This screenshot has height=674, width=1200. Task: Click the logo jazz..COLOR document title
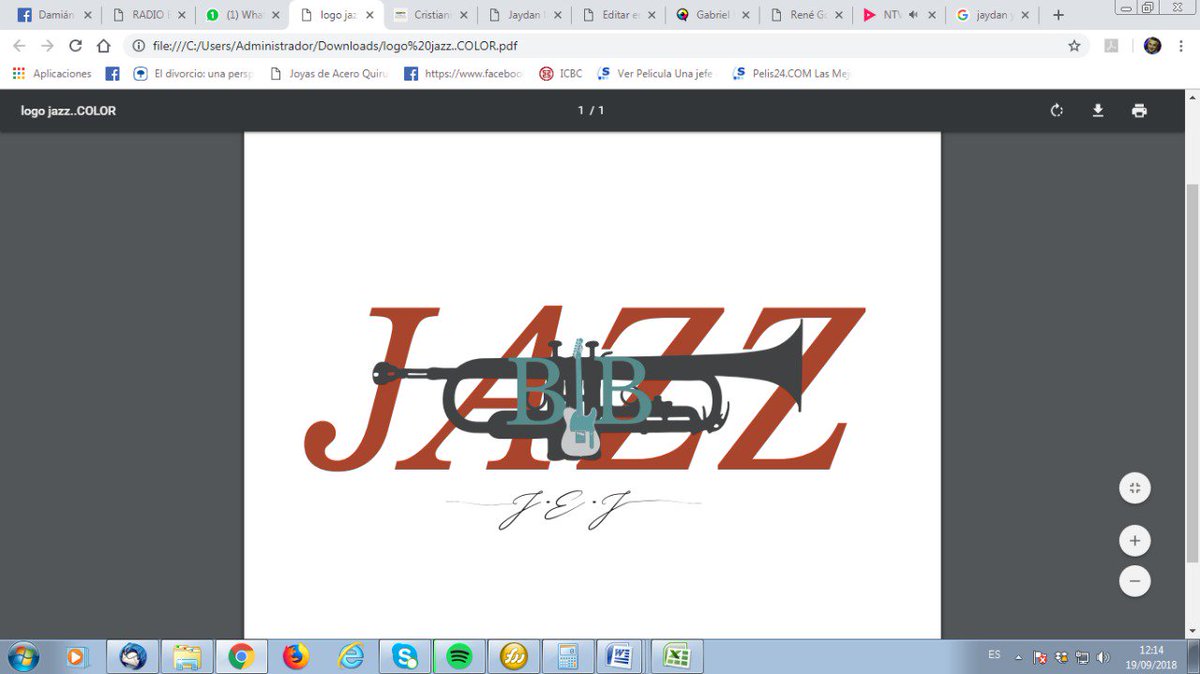click(69, 111)
